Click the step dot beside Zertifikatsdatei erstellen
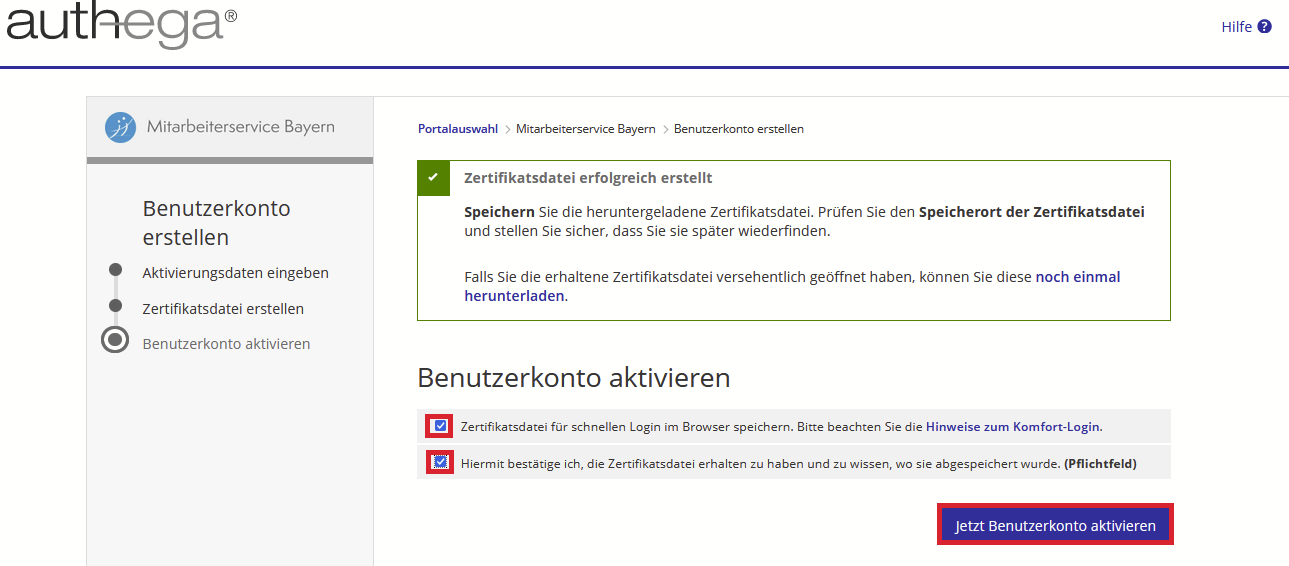 (x=116, y=306)
